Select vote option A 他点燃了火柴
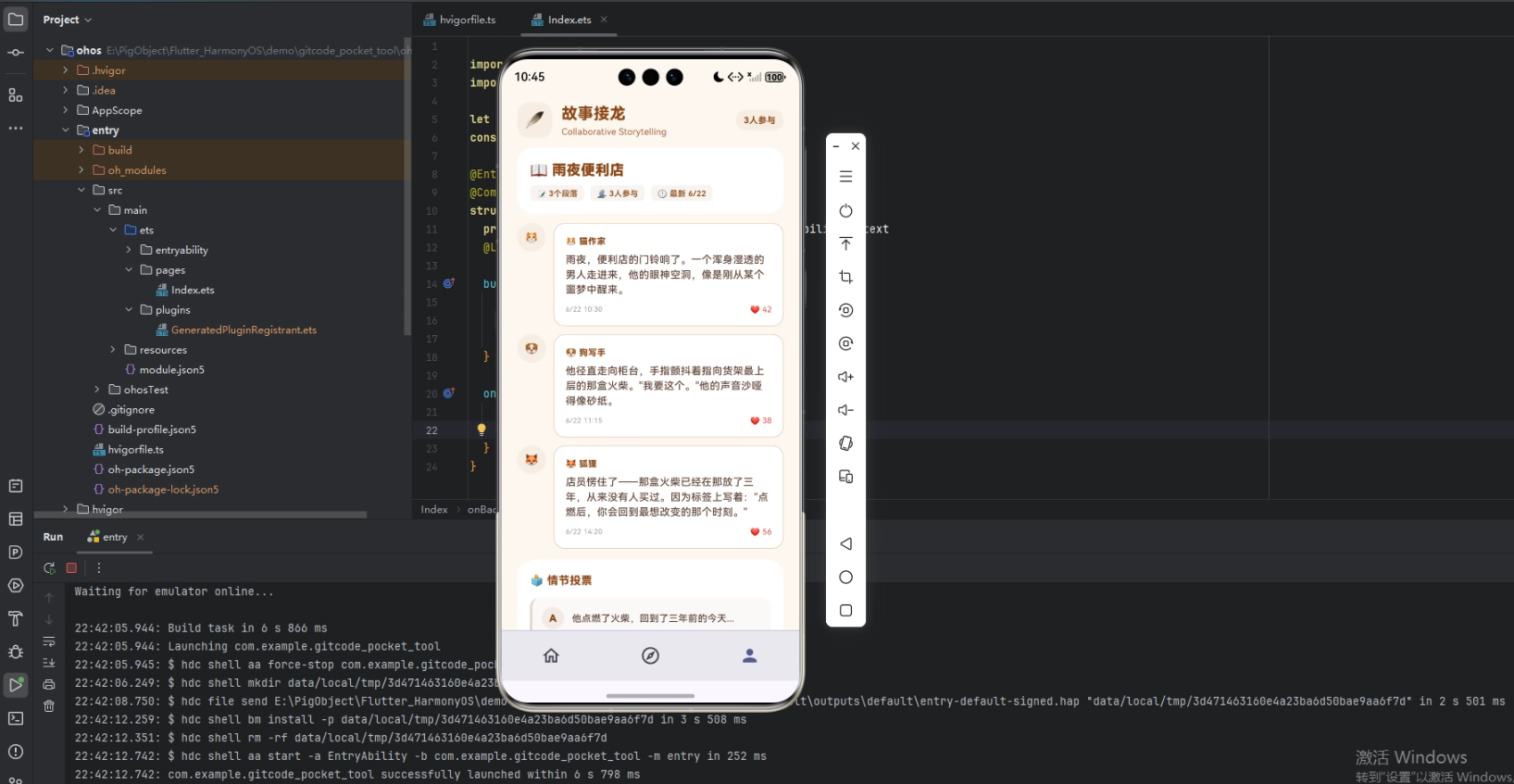Viewport: 1514px width, 784px height. pyautogui.click(x=650, y=617)
